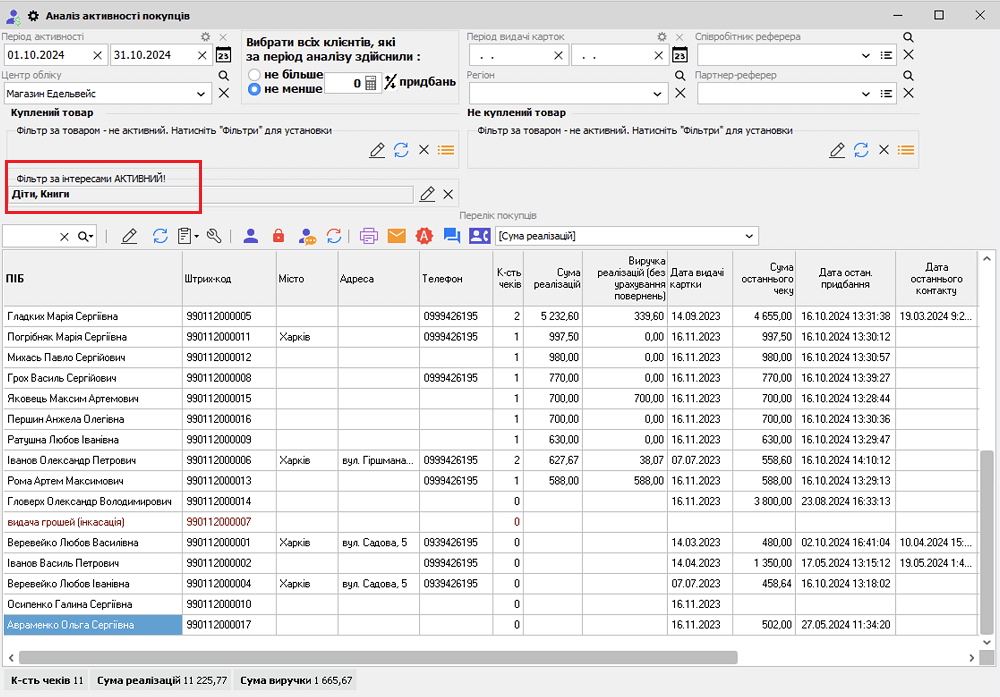Select the row Гладких Марія Сергіївна
This screenshot has height=697, width=1000.
(92, 316)
